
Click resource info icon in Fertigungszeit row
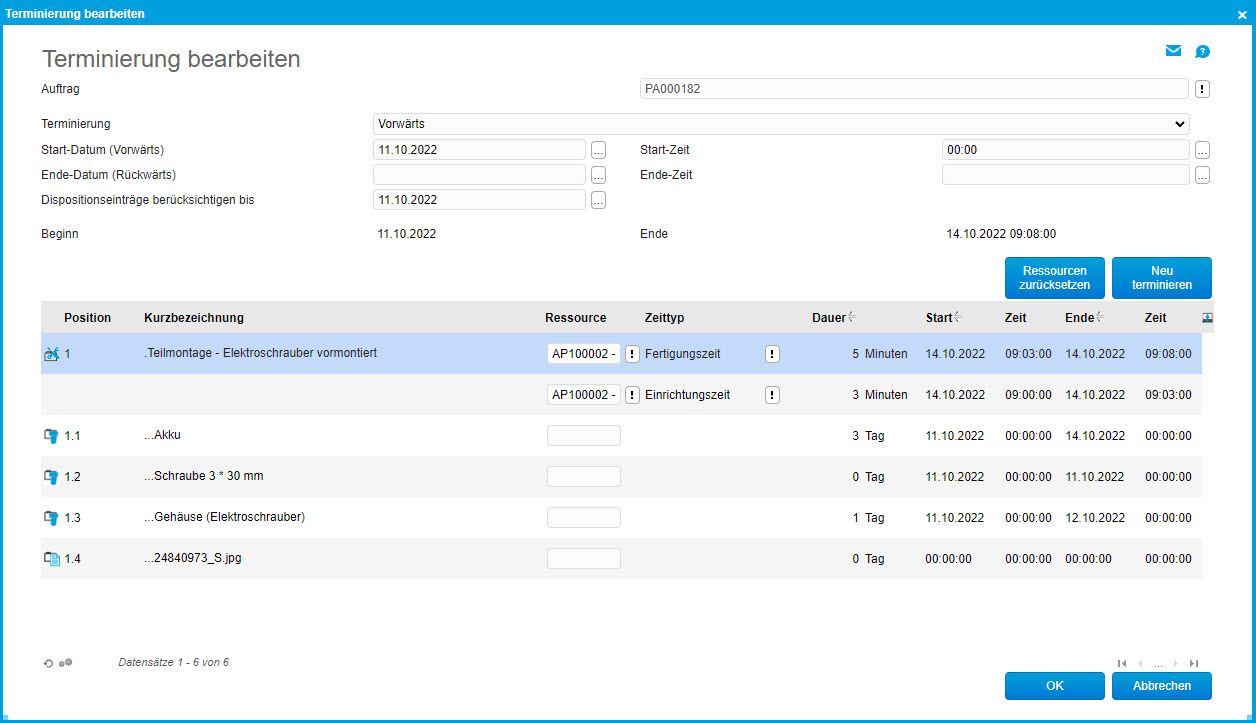(x=632, y=354)
